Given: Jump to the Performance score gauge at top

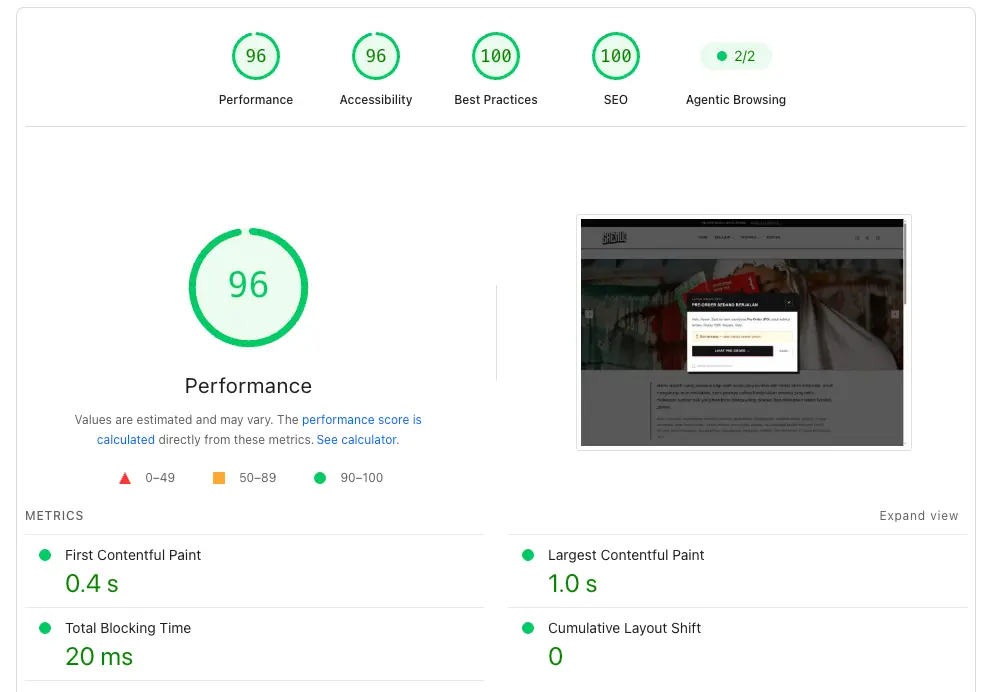Looking at the screenshot, I should point(256,56).
